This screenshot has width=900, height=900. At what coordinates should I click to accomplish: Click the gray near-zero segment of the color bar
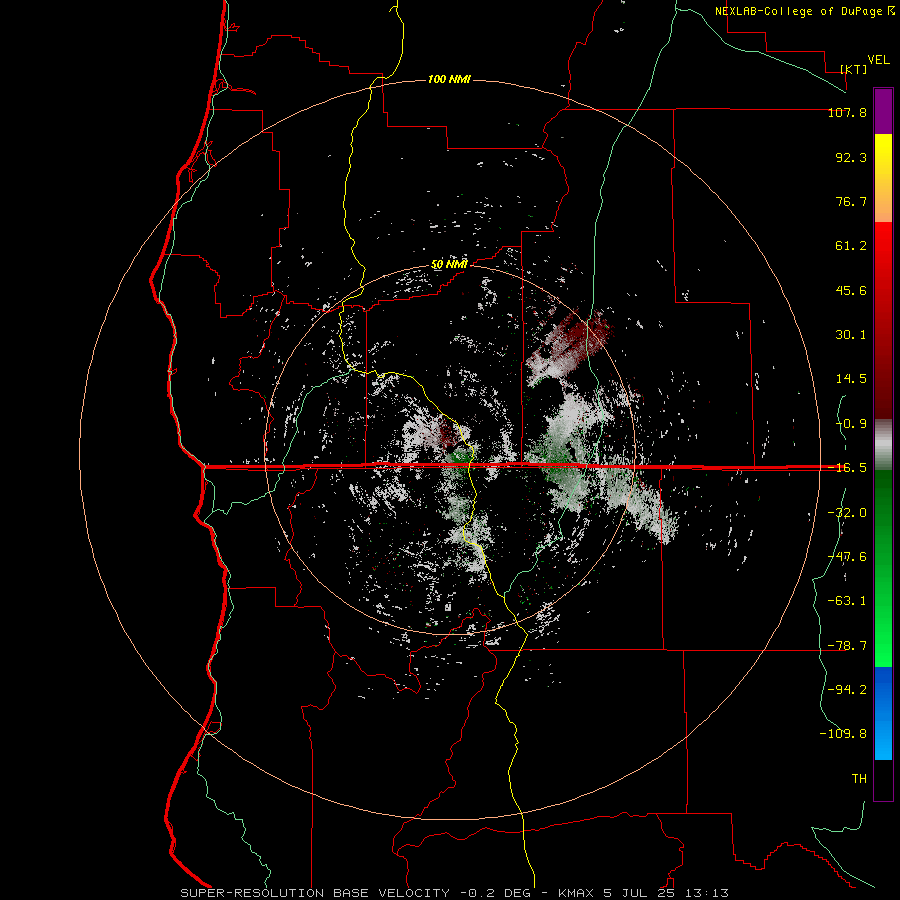[883, 444]
